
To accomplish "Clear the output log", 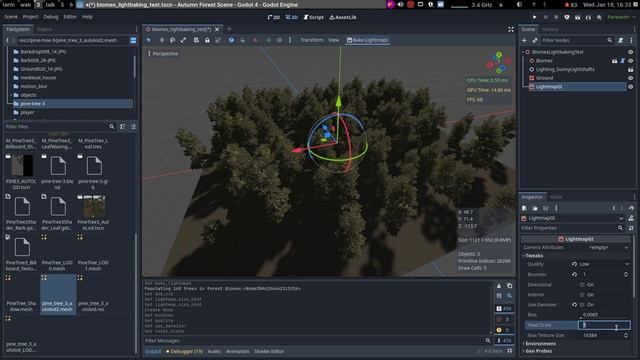I will [x=499, y=286].
